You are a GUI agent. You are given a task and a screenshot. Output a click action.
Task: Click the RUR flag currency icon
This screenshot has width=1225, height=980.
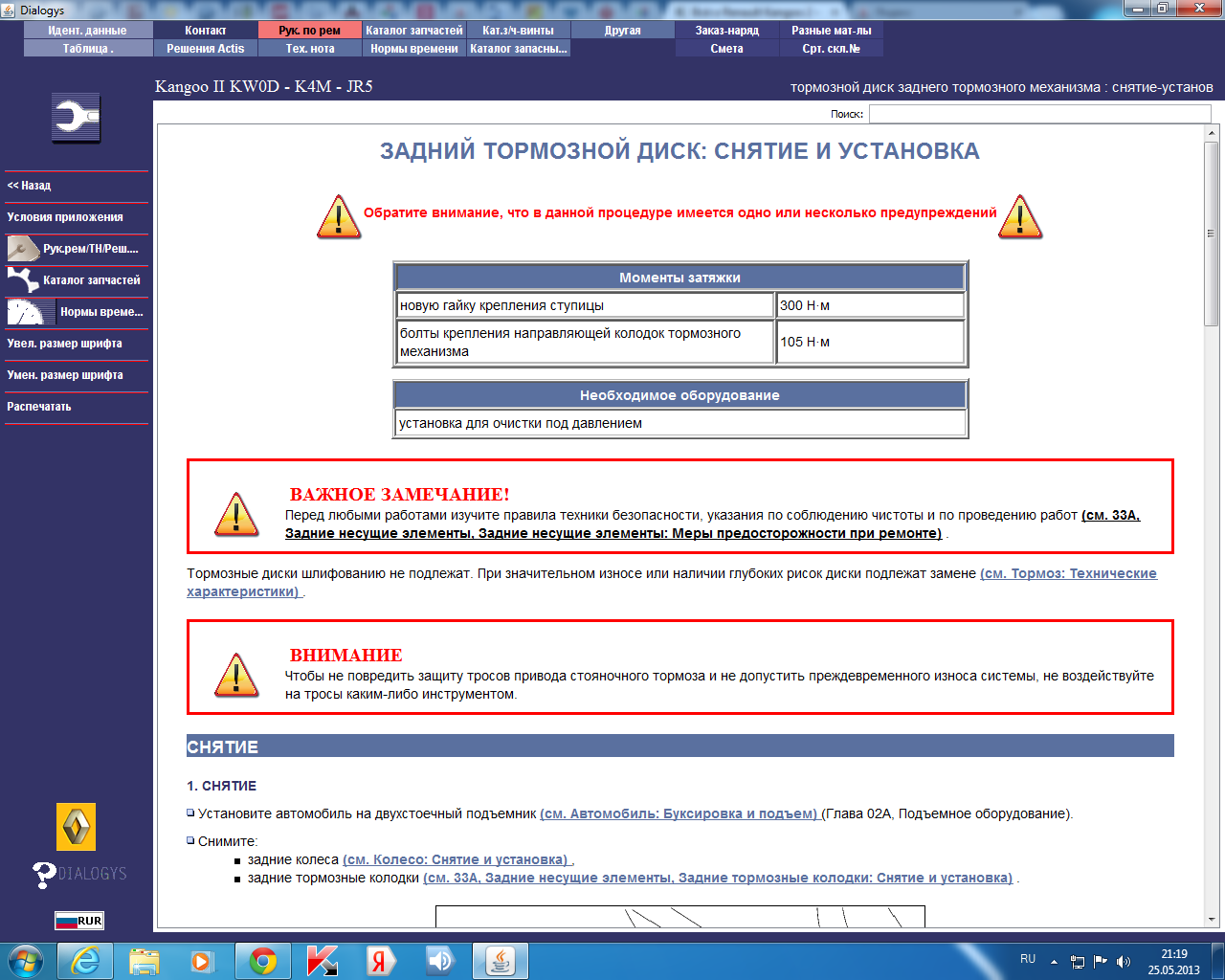point(78,921)
